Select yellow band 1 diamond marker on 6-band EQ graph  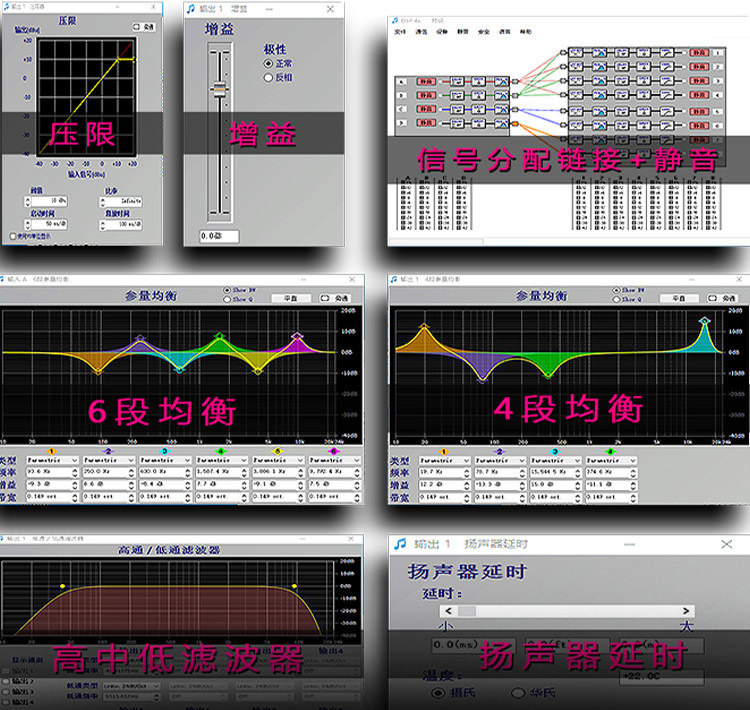98,372
